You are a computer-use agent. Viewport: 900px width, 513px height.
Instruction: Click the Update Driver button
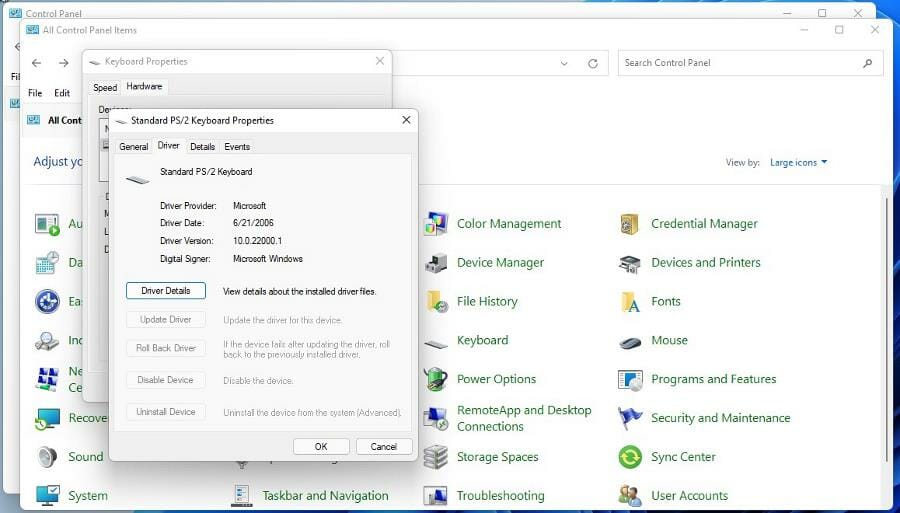[x=166, y=320]
